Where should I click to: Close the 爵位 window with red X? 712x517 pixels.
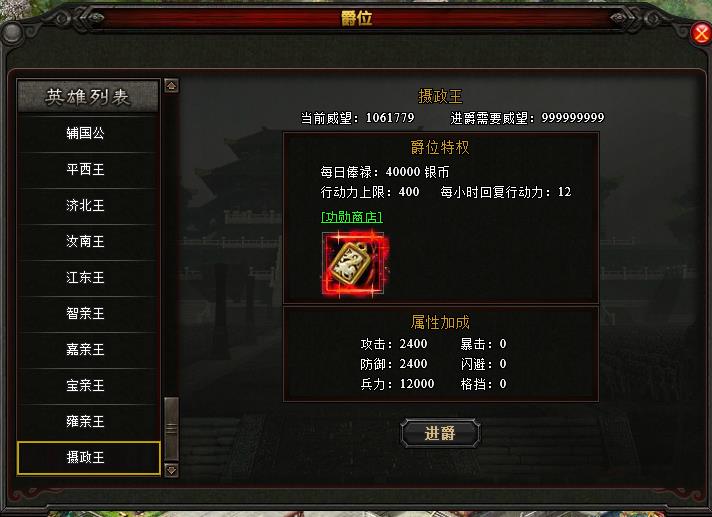click(x=701, y=33)
